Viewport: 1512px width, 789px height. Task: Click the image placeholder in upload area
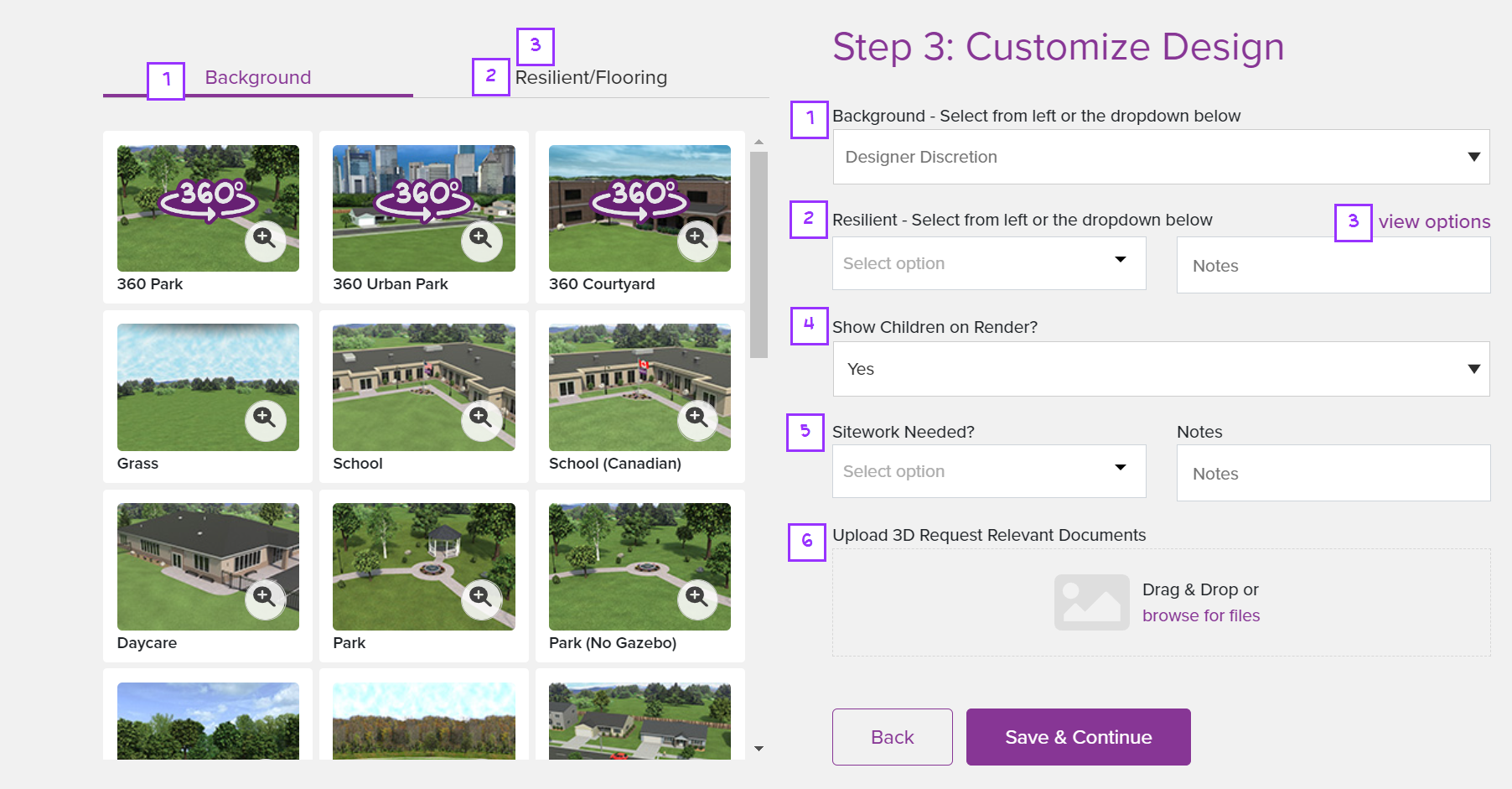tap(1091, 602)
